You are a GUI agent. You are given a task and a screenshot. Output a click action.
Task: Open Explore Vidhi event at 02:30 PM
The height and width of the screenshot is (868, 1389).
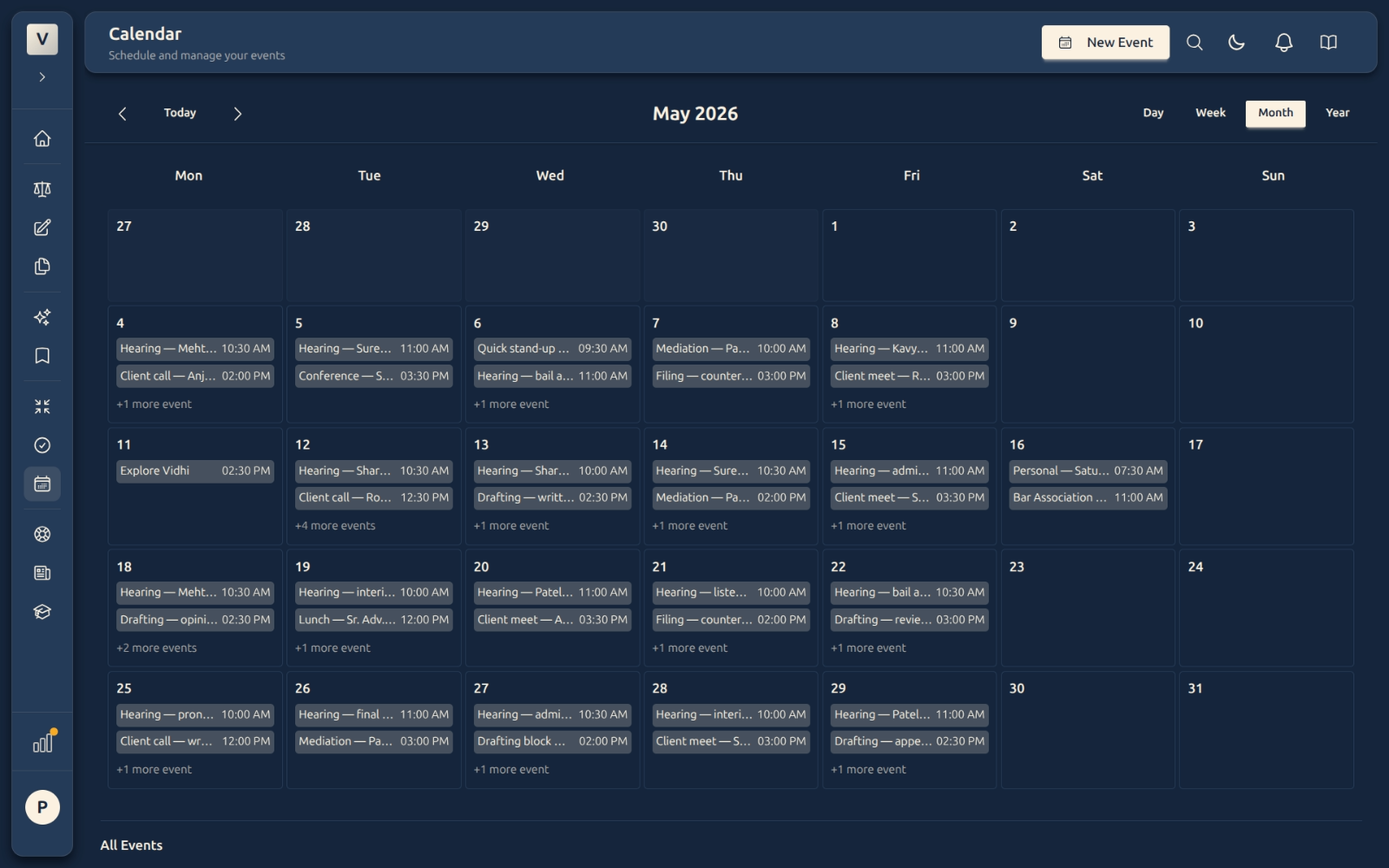point(195,471)
